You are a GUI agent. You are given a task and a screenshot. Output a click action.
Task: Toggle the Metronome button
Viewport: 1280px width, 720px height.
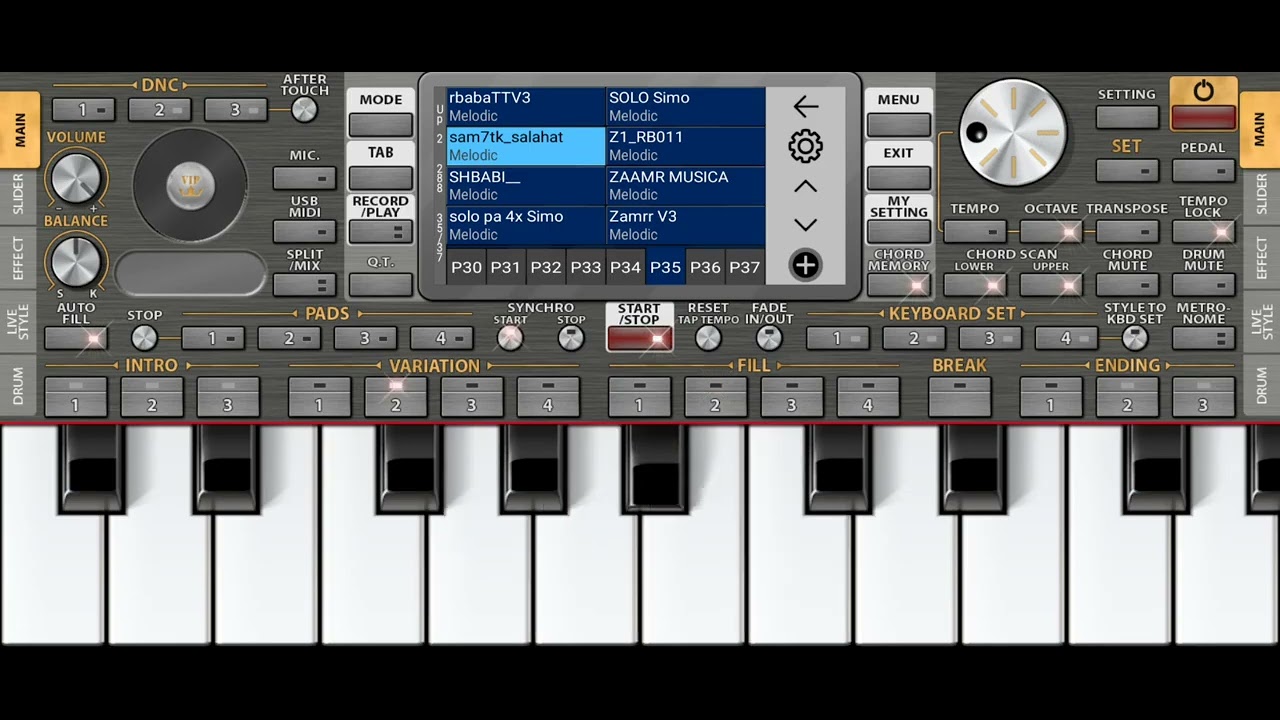point(1203,338)
